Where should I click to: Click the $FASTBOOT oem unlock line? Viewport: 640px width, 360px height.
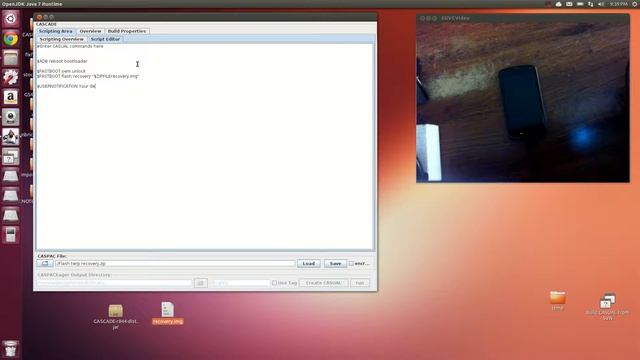61,71
